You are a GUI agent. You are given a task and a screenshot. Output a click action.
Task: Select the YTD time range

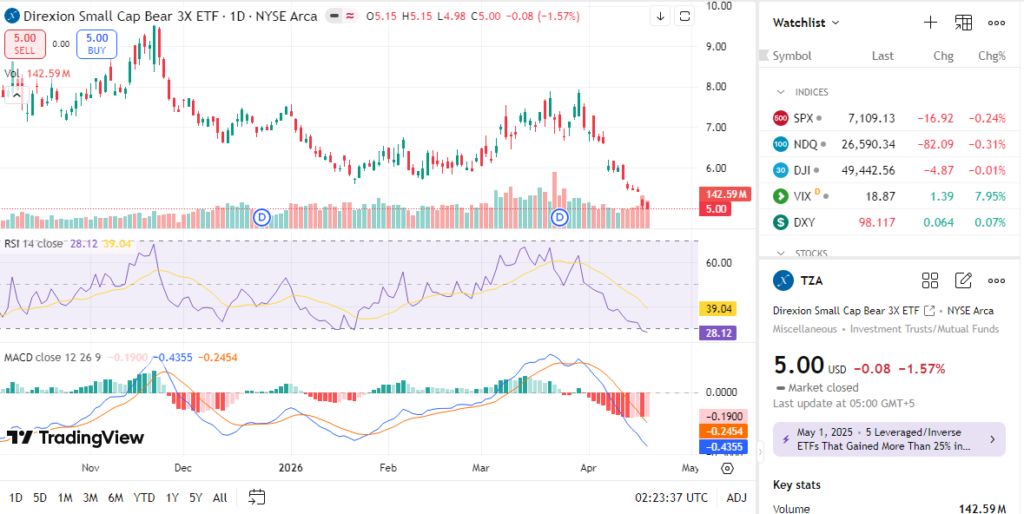[x=144, y=497]
